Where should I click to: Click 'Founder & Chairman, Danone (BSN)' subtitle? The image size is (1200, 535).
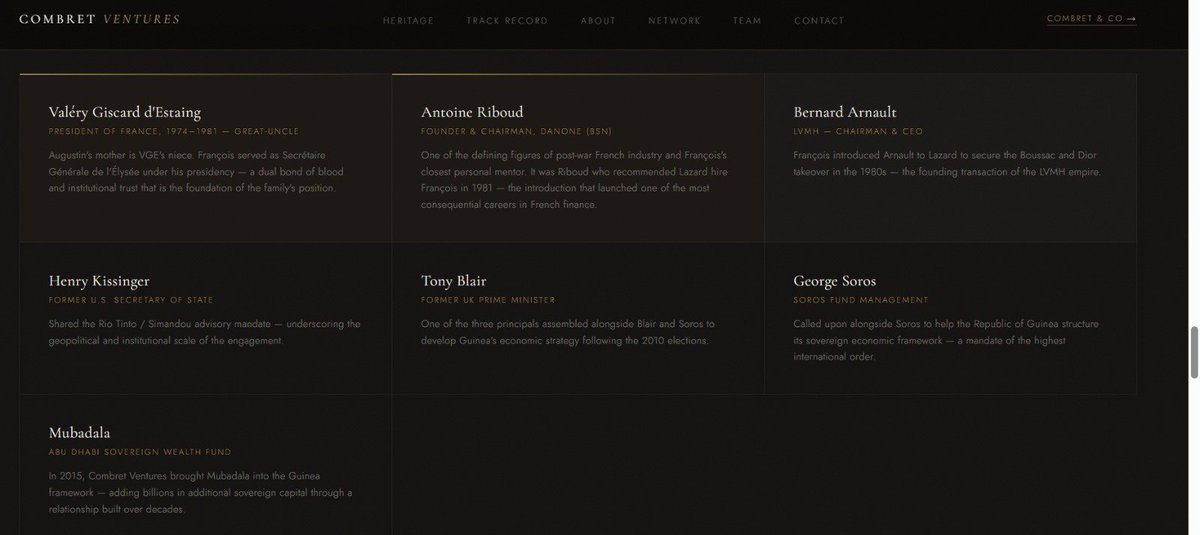pyautogui.click(x=516, y=131)
